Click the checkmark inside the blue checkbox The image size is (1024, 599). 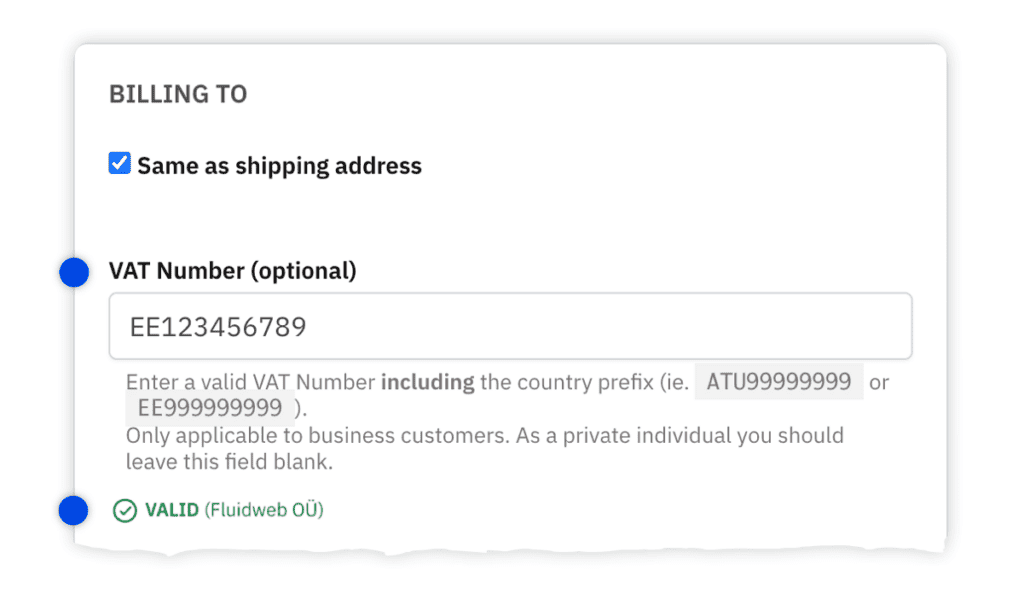coord(119,162)
